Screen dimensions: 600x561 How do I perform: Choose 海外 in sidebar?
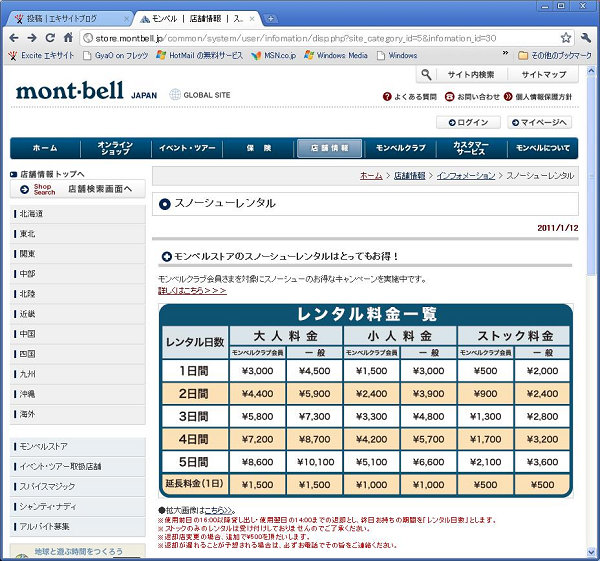[x=78, y=414]
